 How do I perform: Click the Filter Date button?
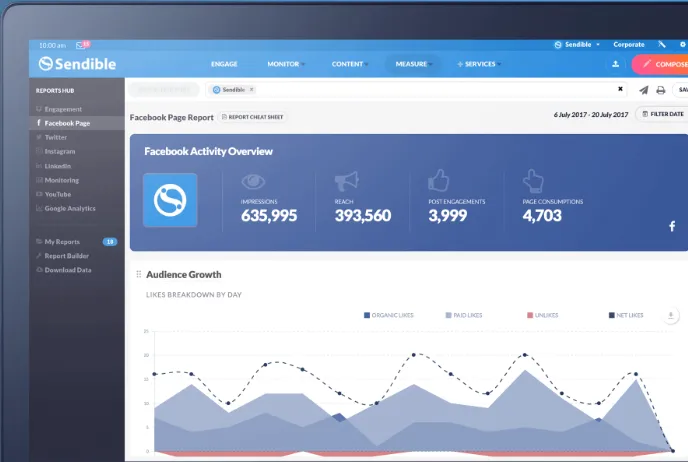662,114
